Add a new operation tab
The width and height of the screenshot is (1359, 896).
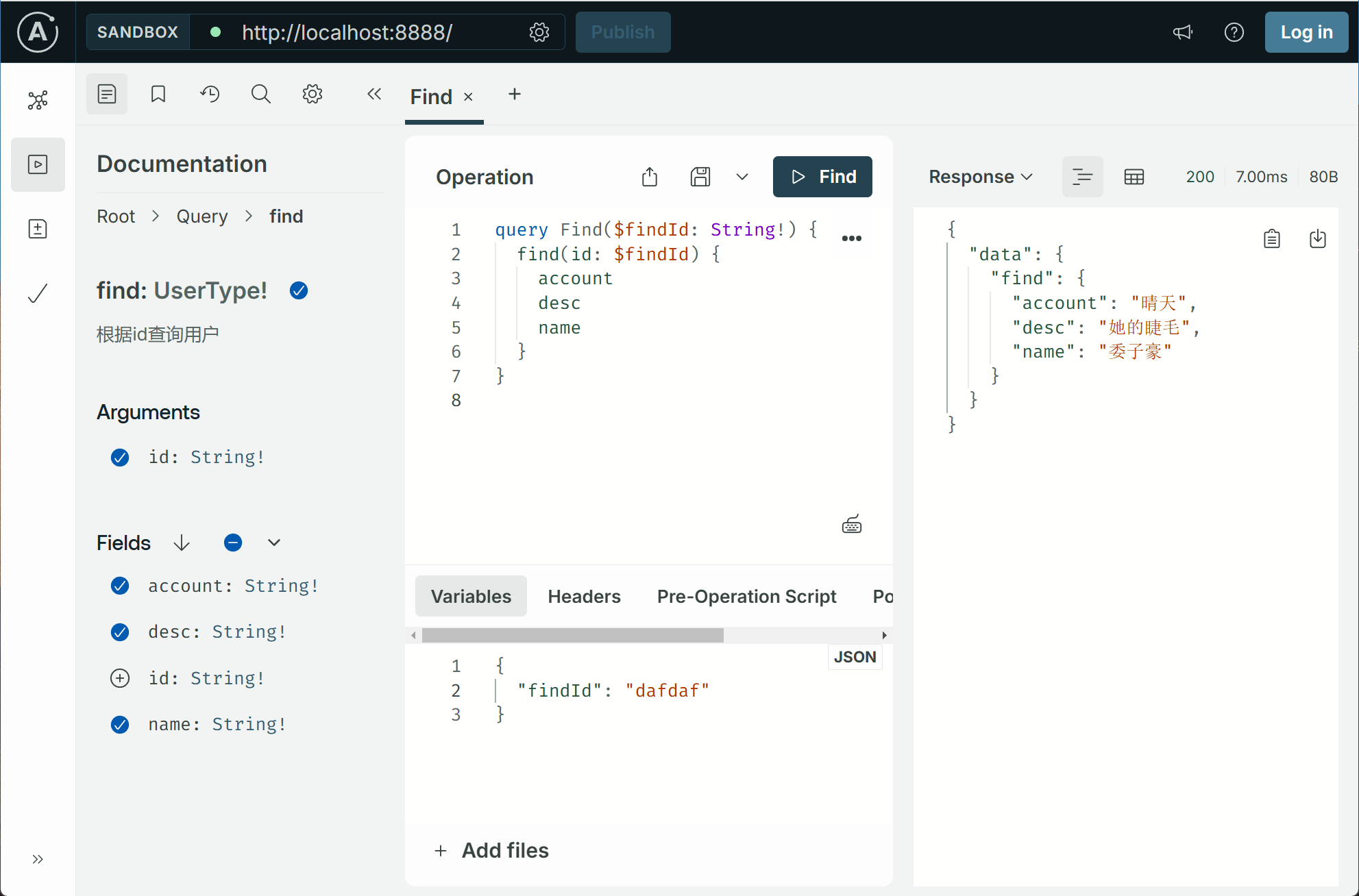pyautogui.click(x=515, y=94)
